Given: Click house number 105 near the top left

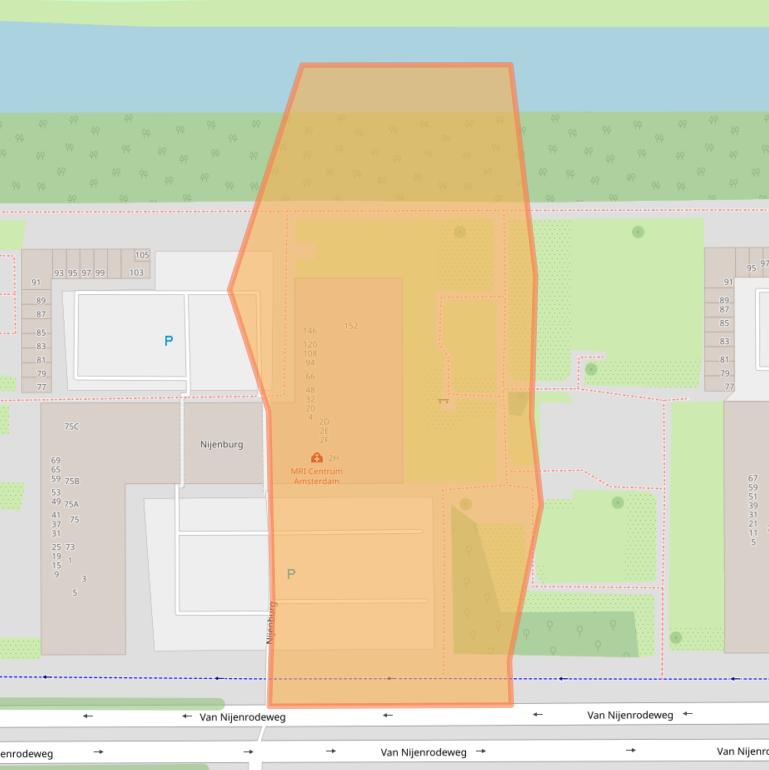Looking at the screenshot, I should click(142, 255).
